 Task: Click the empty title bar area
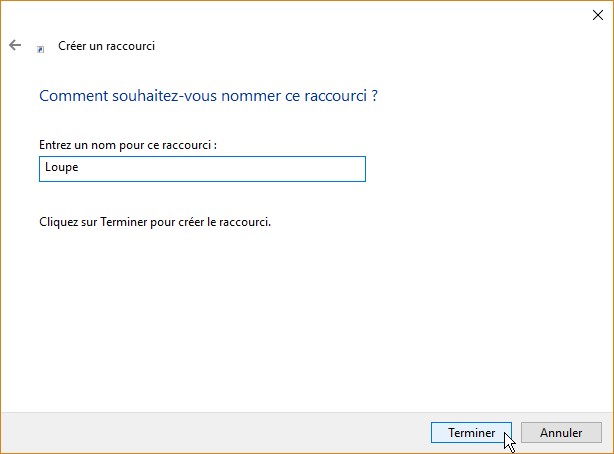pos(300,15)
